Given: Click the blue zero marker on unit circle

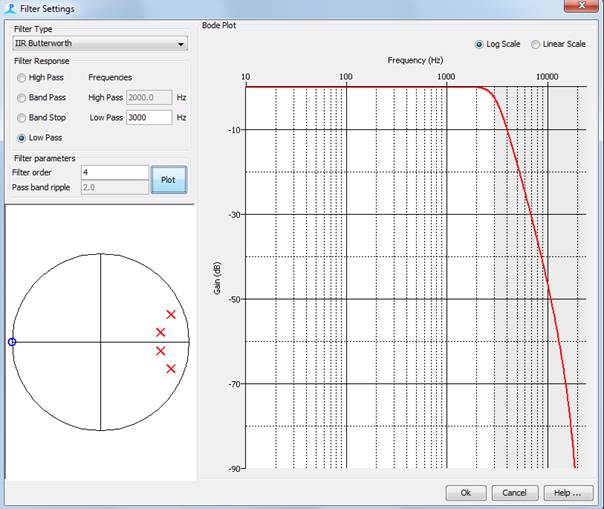Looking at the screenshot, I should point(12,342).
